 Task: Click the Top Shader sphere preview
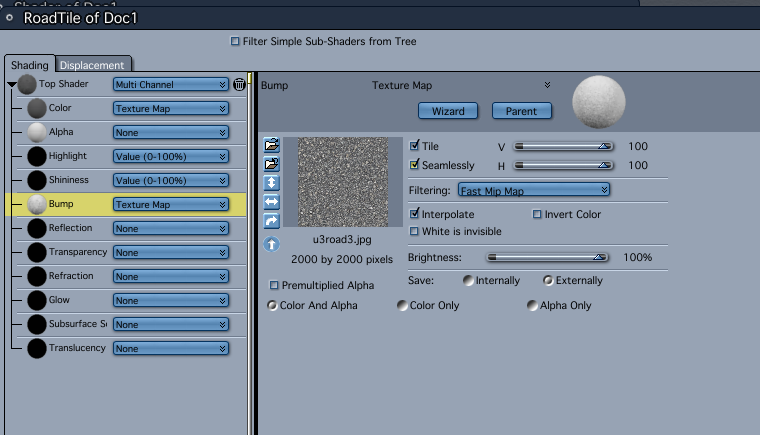[x=27, y=84]
